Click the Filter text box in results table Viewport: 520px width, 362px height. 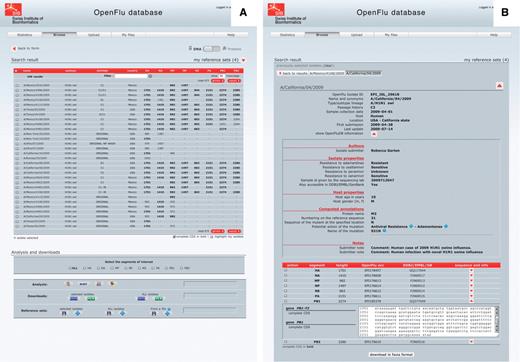pos(131,76)
